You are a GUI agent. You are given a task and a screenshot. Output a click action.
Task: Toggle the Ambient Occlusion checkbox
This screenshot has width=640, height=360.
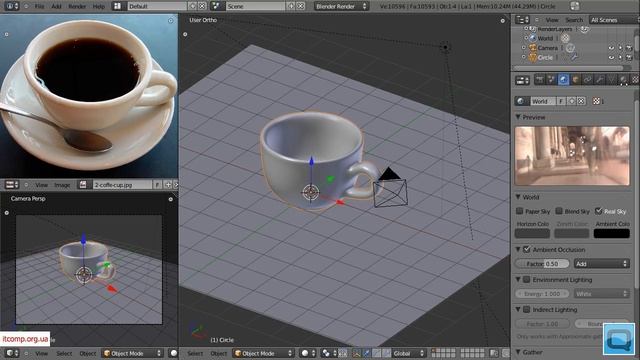pos(527,249)
